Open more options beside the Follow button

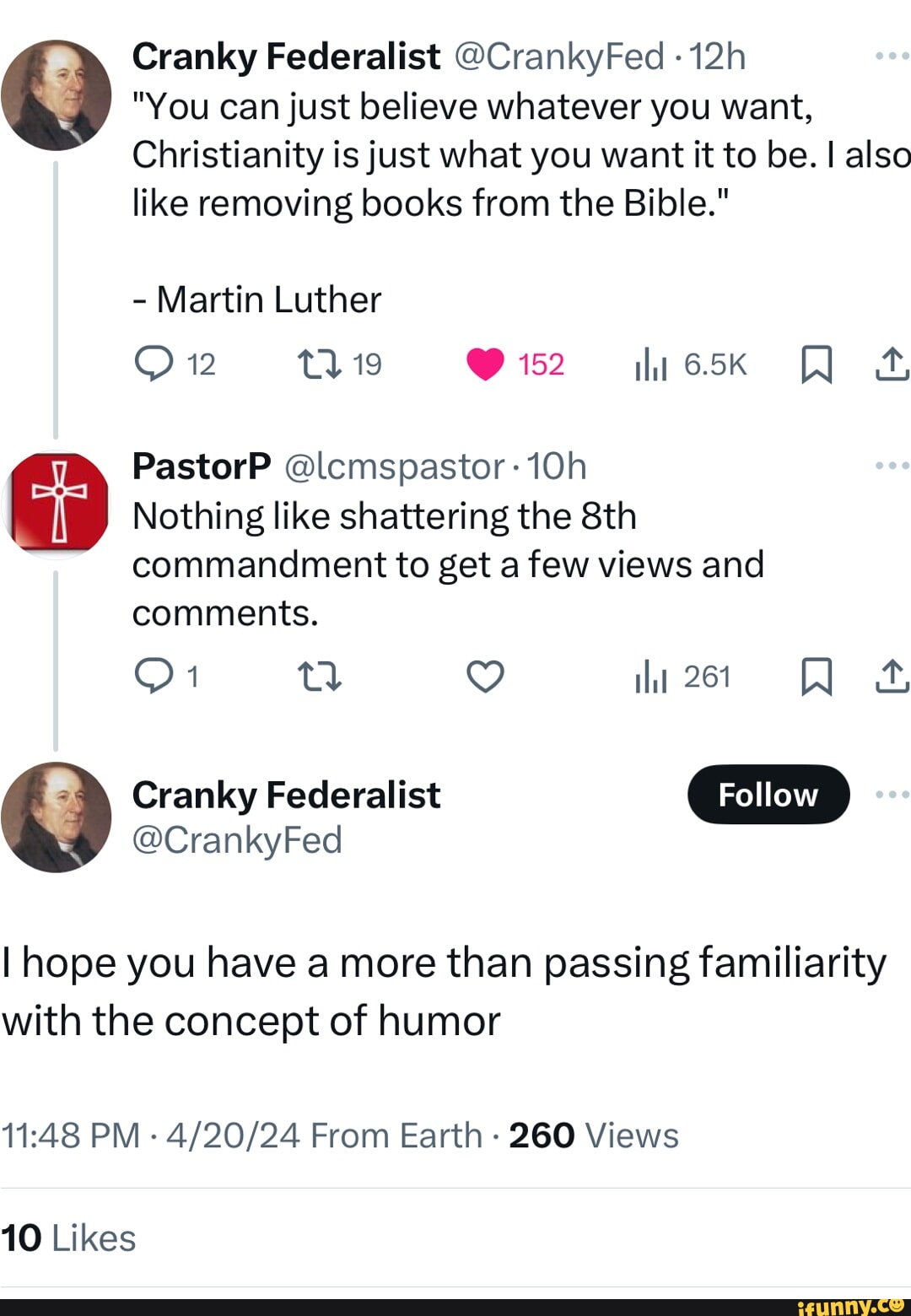892,793
